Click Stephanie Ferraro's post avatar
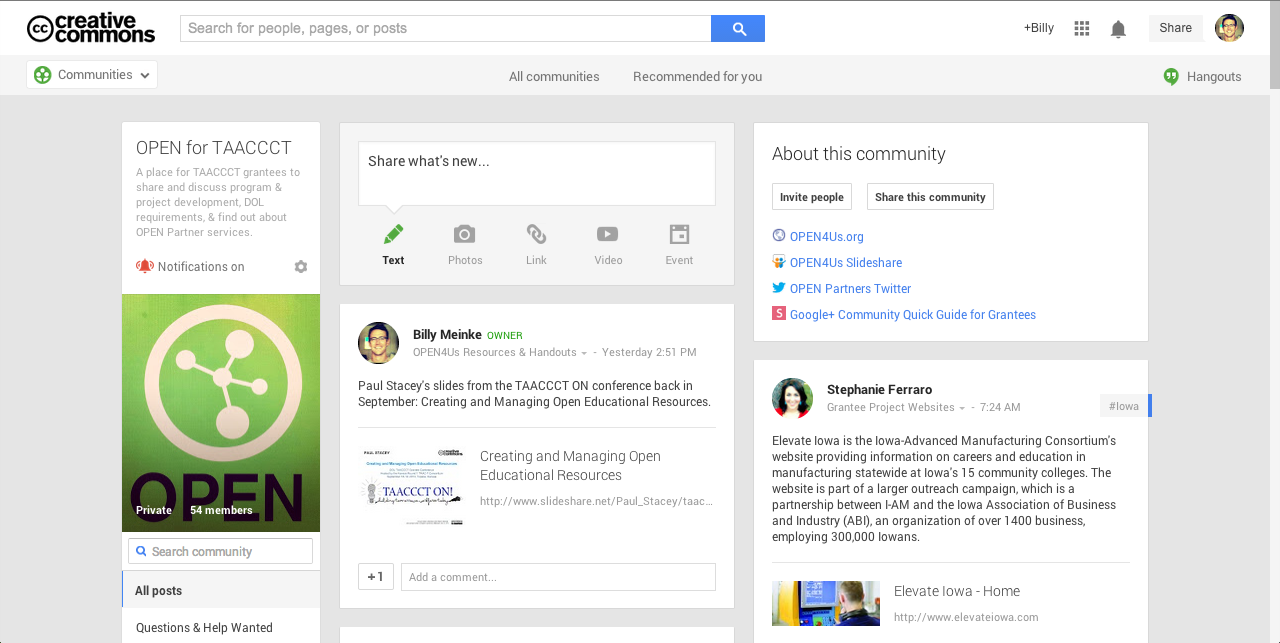 (x=792, y=398)
